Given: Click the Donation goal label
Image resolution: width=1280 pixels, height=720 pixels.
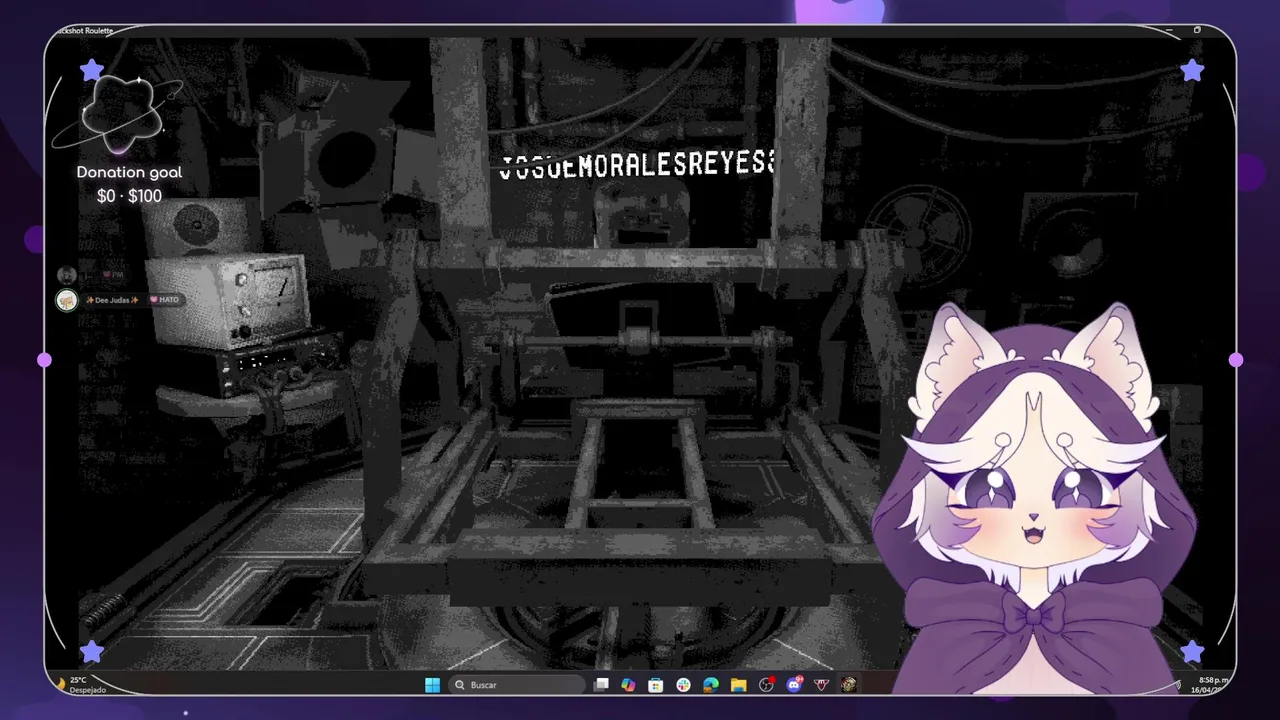Looking at the screenshot, I should (129, 172).
